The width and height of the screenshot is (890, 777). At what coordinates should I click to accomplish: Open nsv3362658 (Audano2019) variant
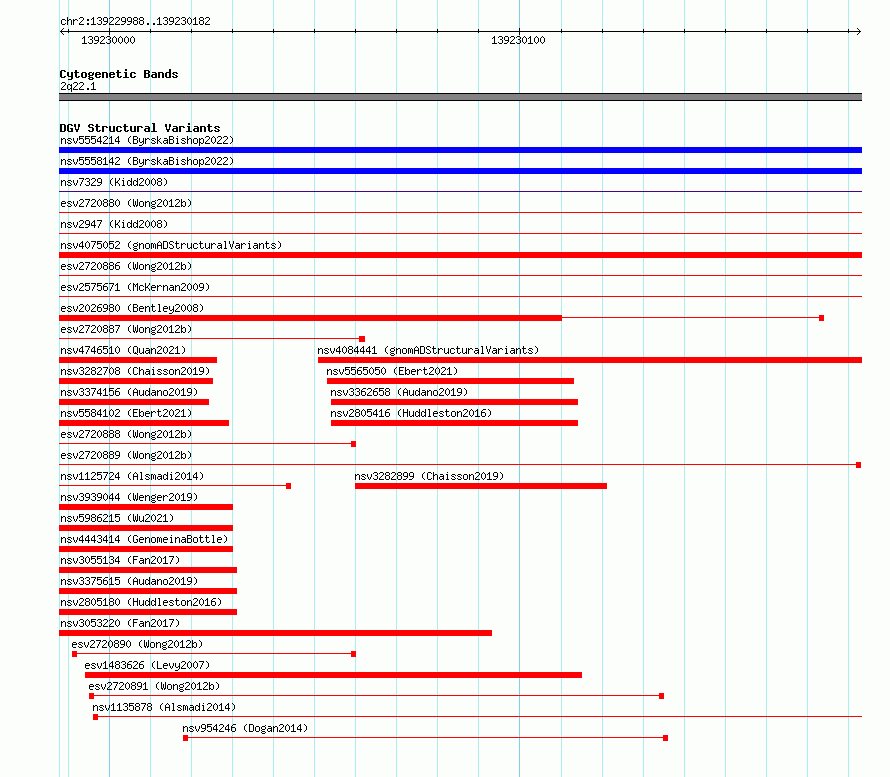click(399, 392)
